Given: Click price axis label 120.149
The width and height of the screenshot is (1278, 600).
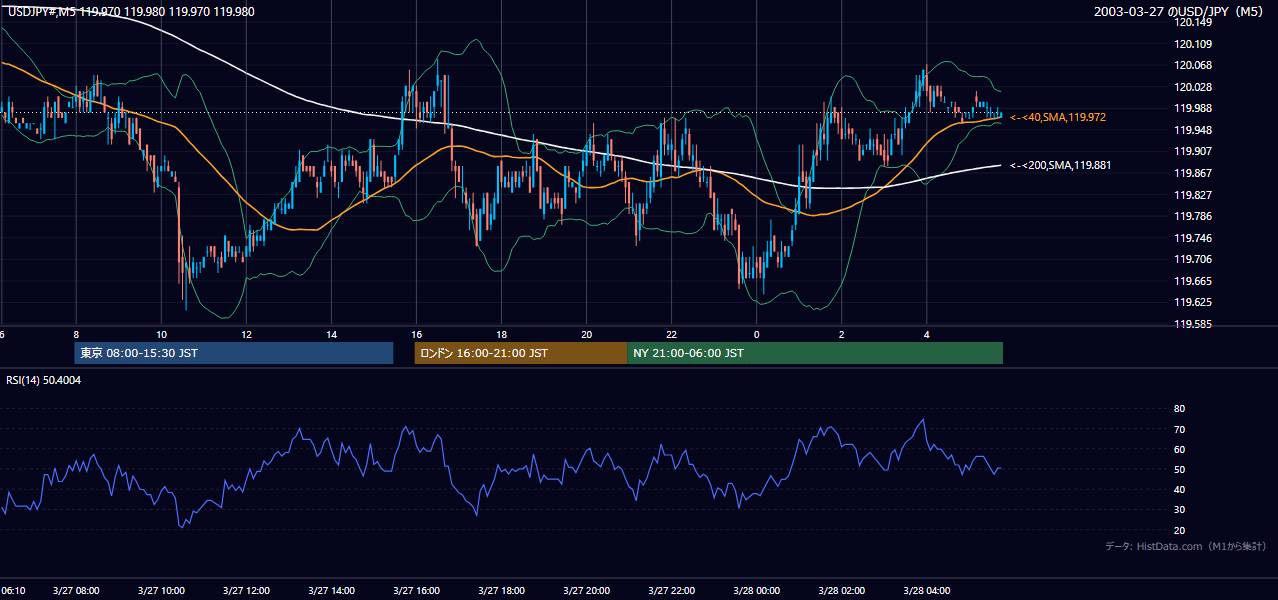Looking at the screenshot, I should pyautogui.click(x=1194, y=22).
